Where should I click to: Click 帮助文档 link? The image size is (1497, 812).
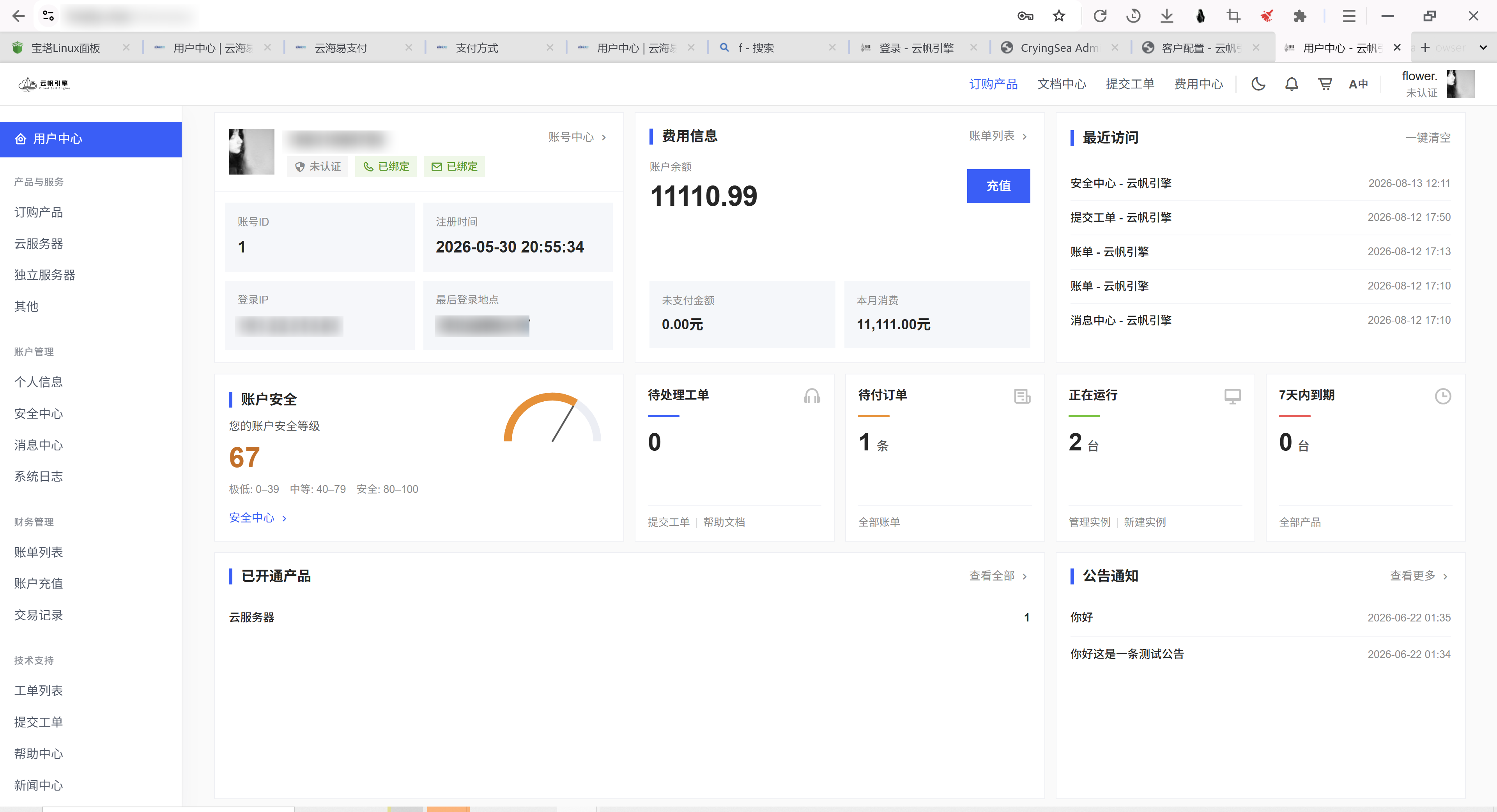pos(724,522)
